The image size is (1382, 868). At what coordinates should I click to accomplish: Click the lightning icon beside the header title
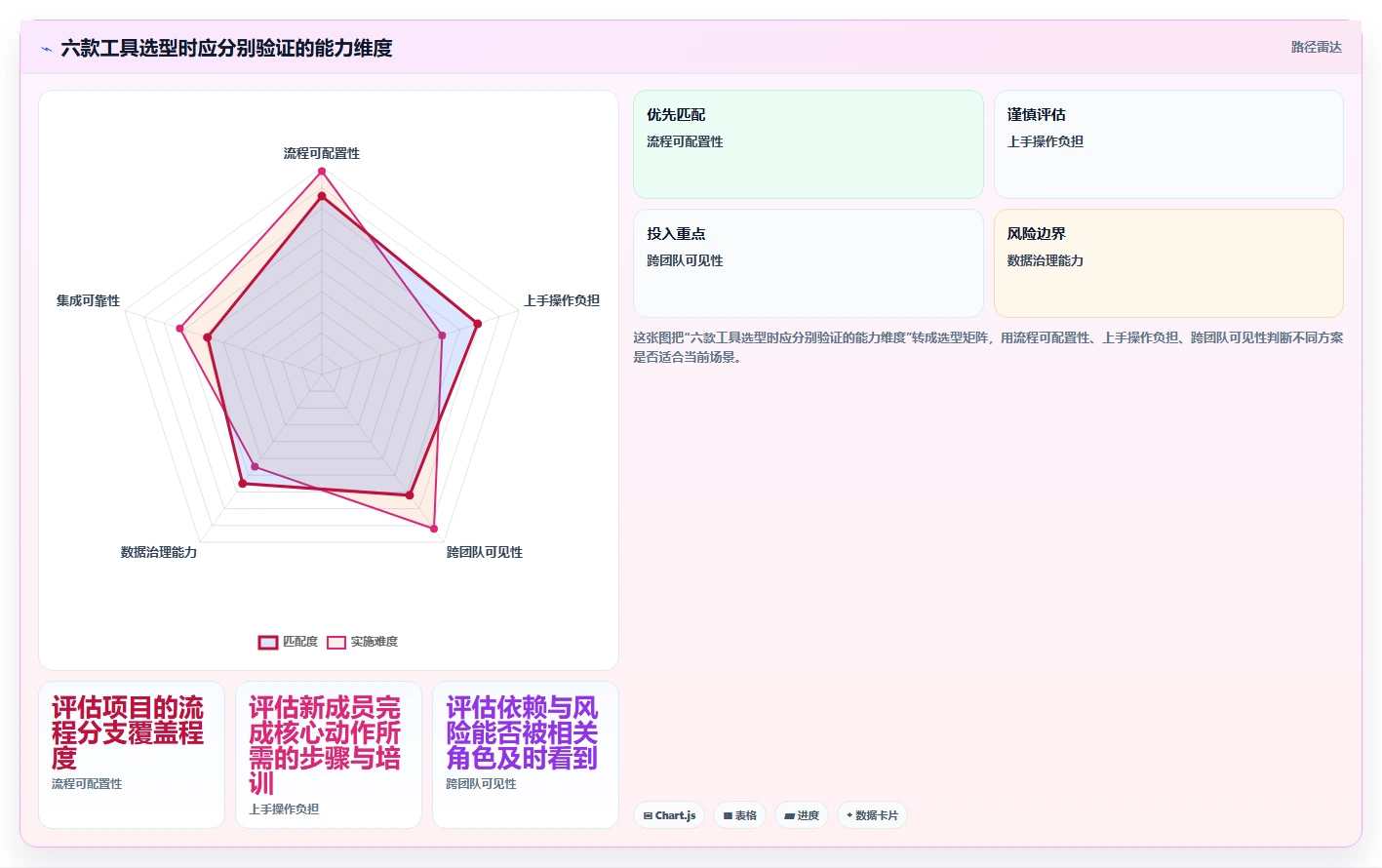[46, 49]
